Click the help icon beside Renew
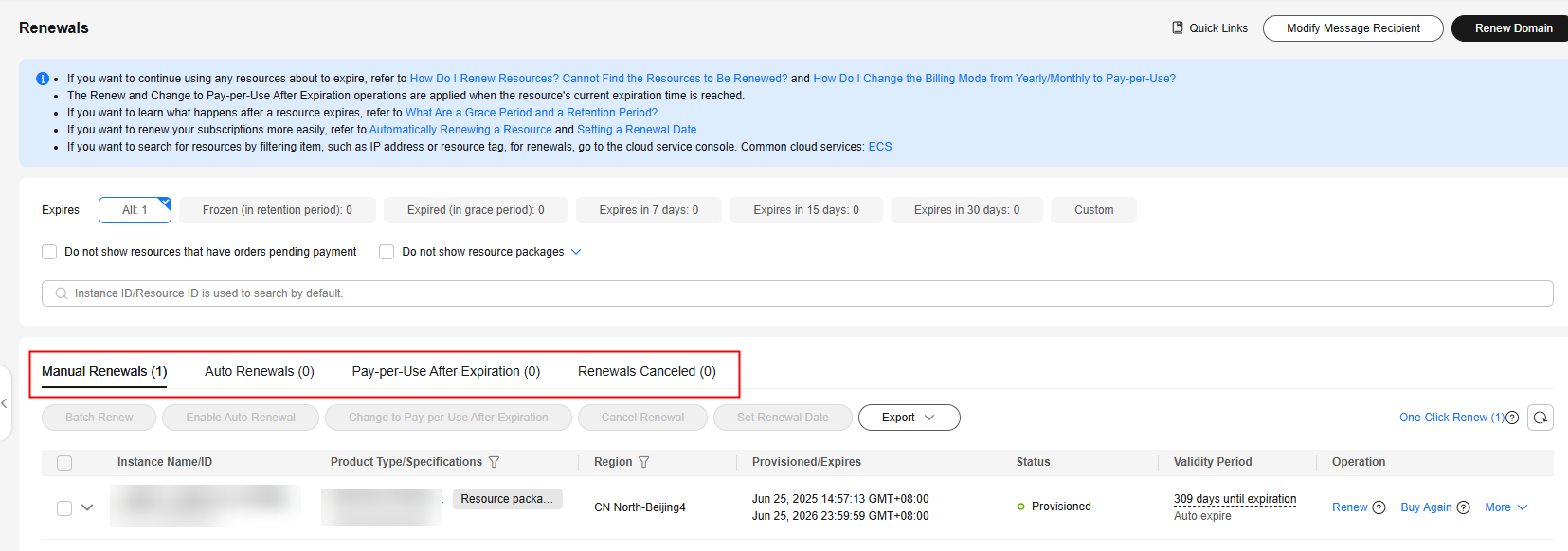1568x551 pixels. pos(1379,507)
